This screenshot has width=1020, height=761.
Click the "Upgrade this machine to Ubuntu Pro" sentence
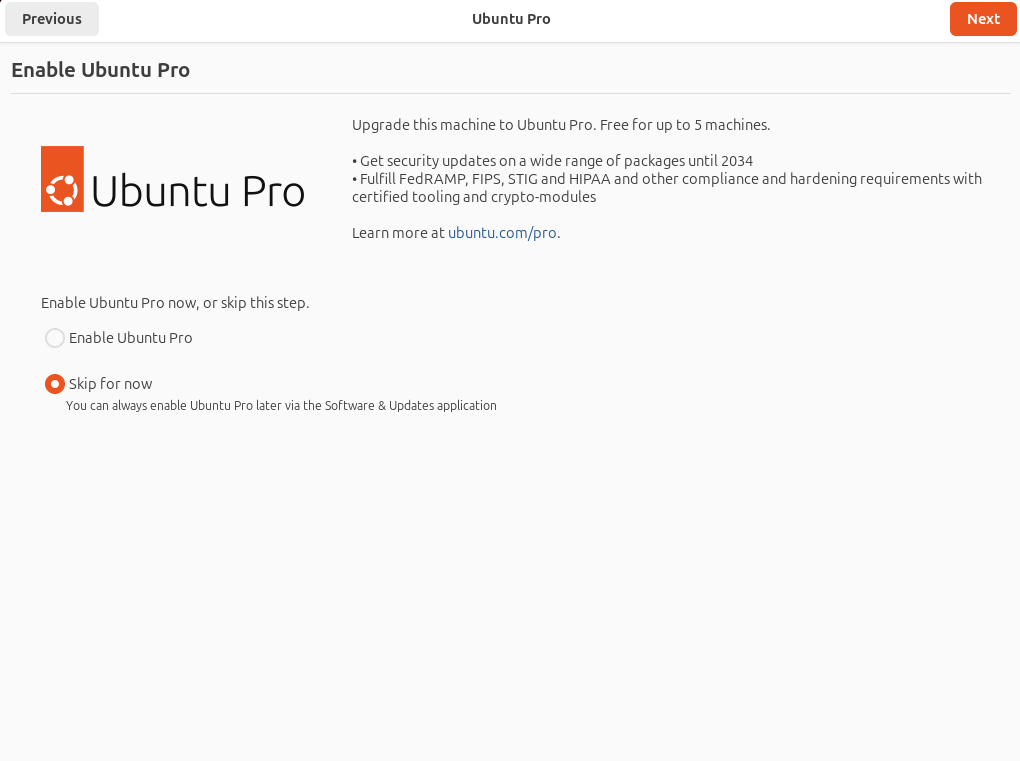(x=474, y=125)
